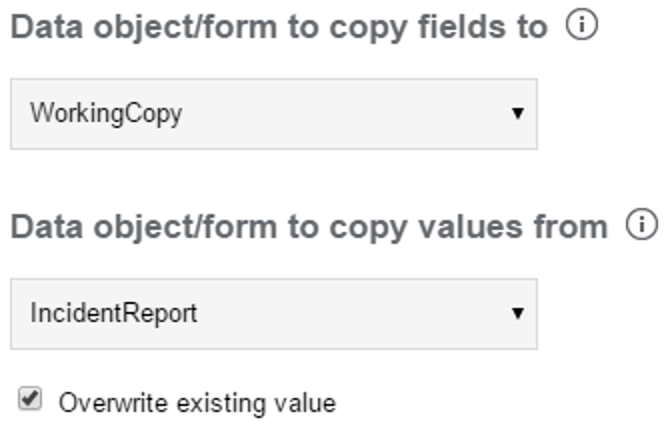Click "Data object/form to copy values from" heading
This screenshot has width=670, height=428.
click(308, 226)
